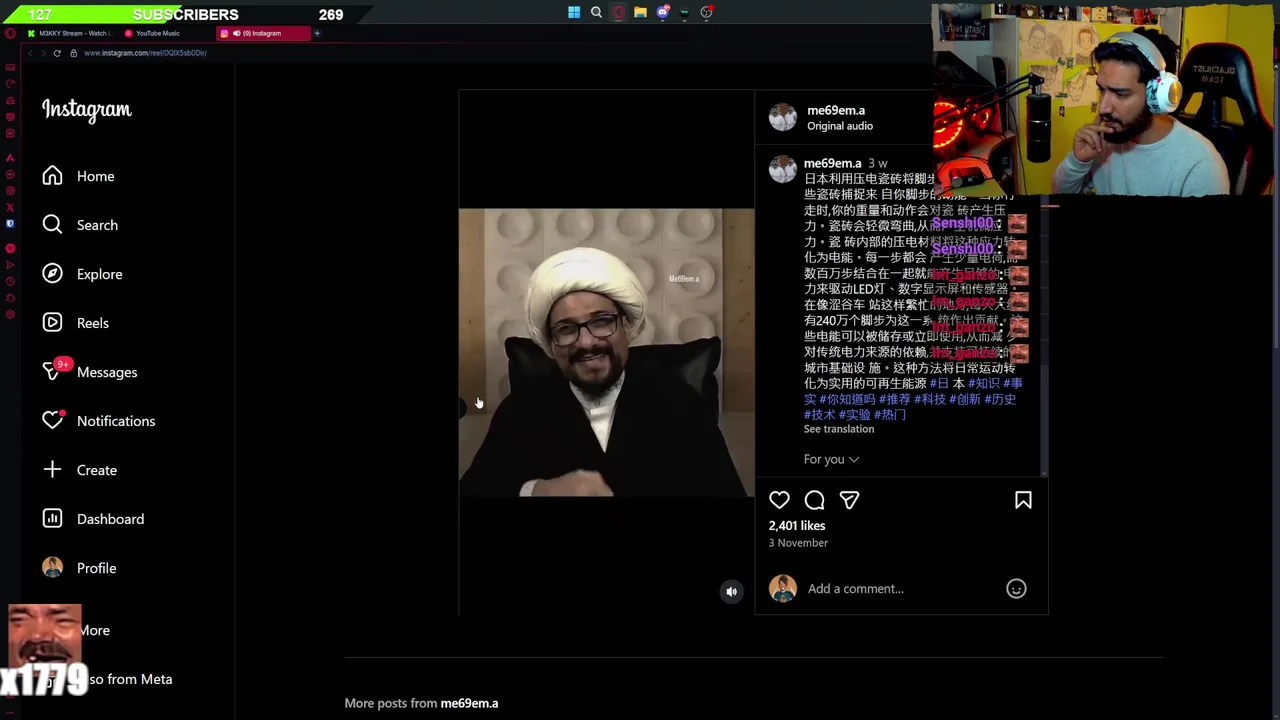Open Opera sidebar settings gear
The image size is (1280, 720).
click(x=10, y=315)
